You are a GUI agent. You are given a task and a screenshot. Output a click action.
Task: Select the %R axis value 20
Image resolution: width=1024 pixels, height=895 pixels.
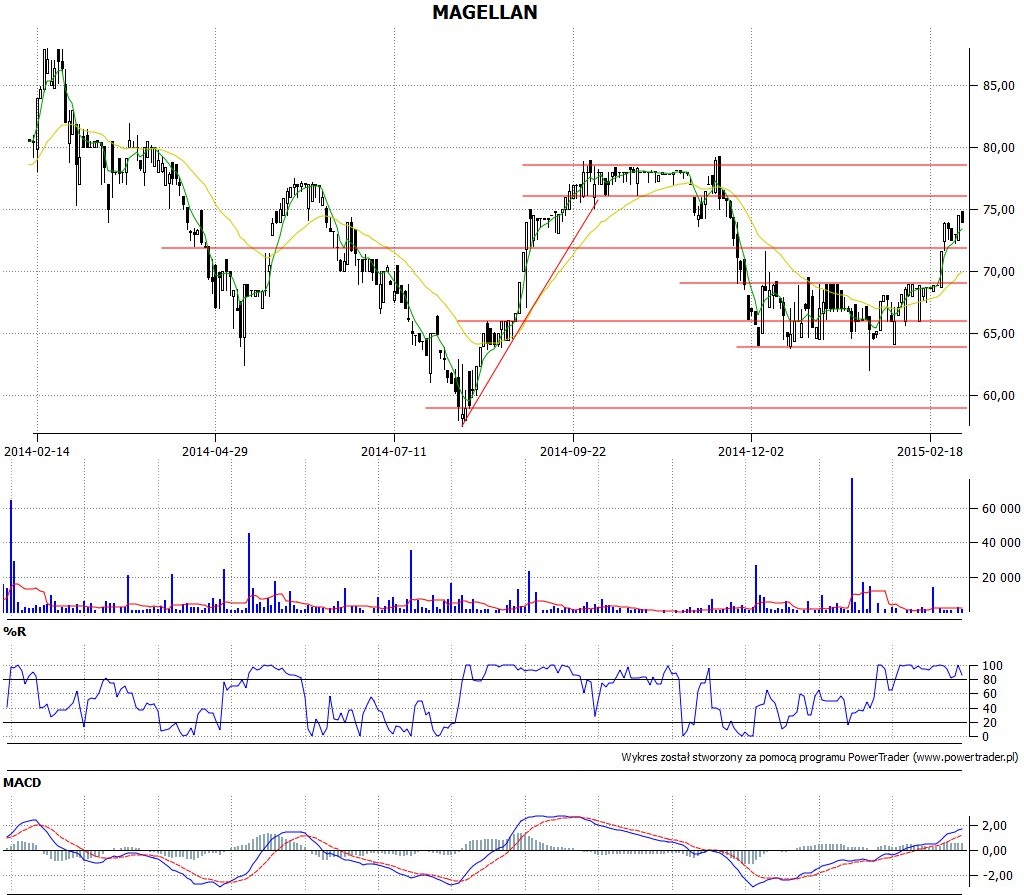(990, 723)
